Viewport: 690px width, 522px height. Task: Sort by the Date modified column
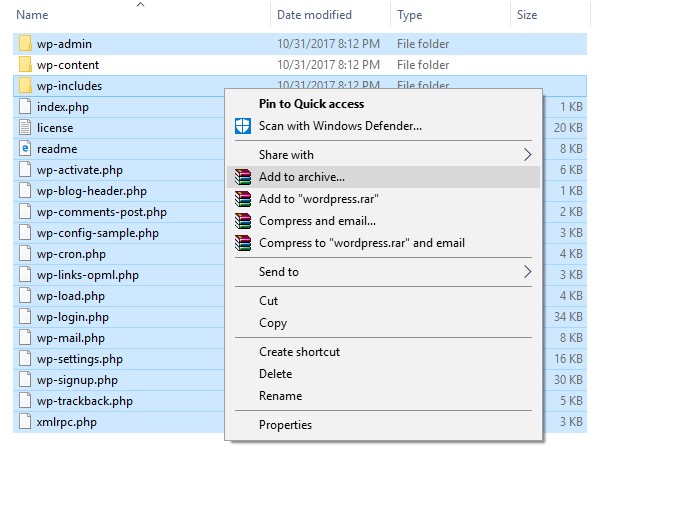(314, 15)
